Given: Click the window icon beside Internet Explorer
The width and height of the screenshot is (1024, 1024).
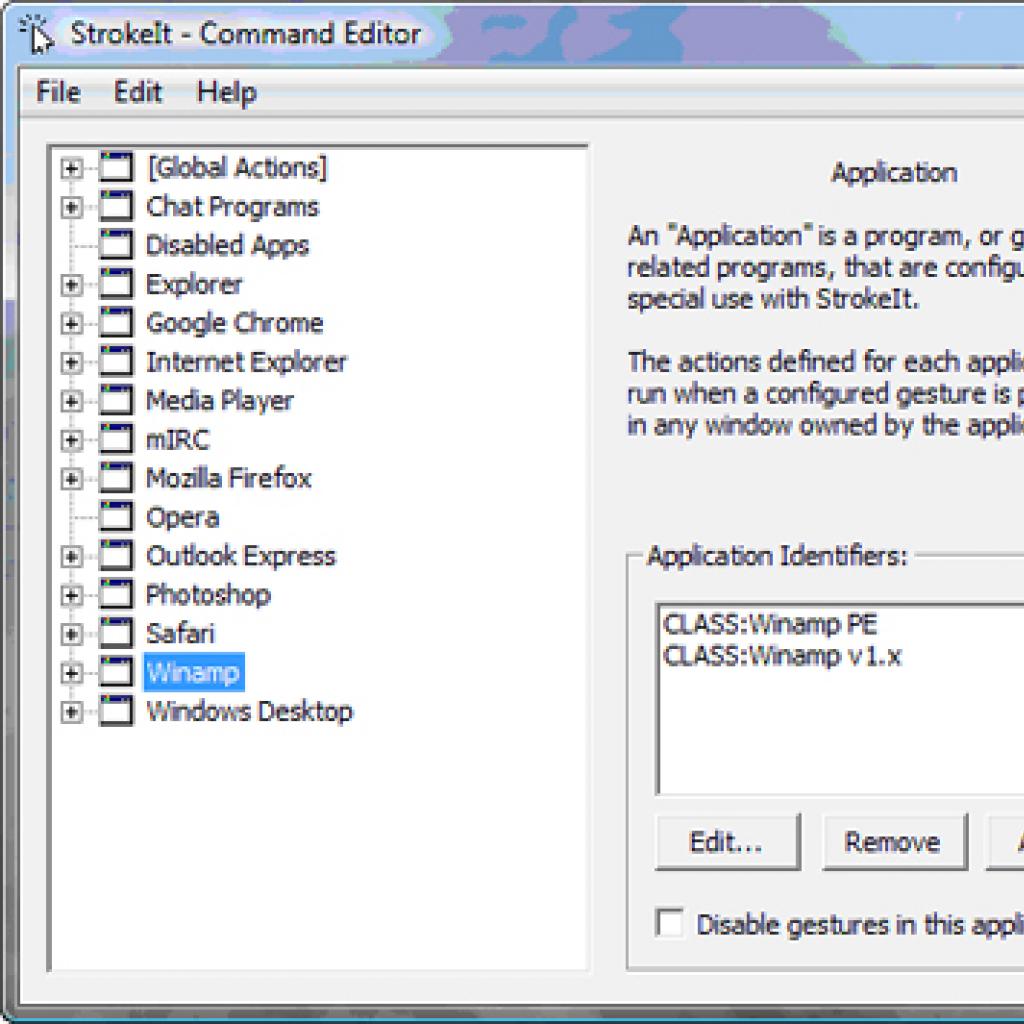Looking at the screenshot, I should (x=116, y=362).
